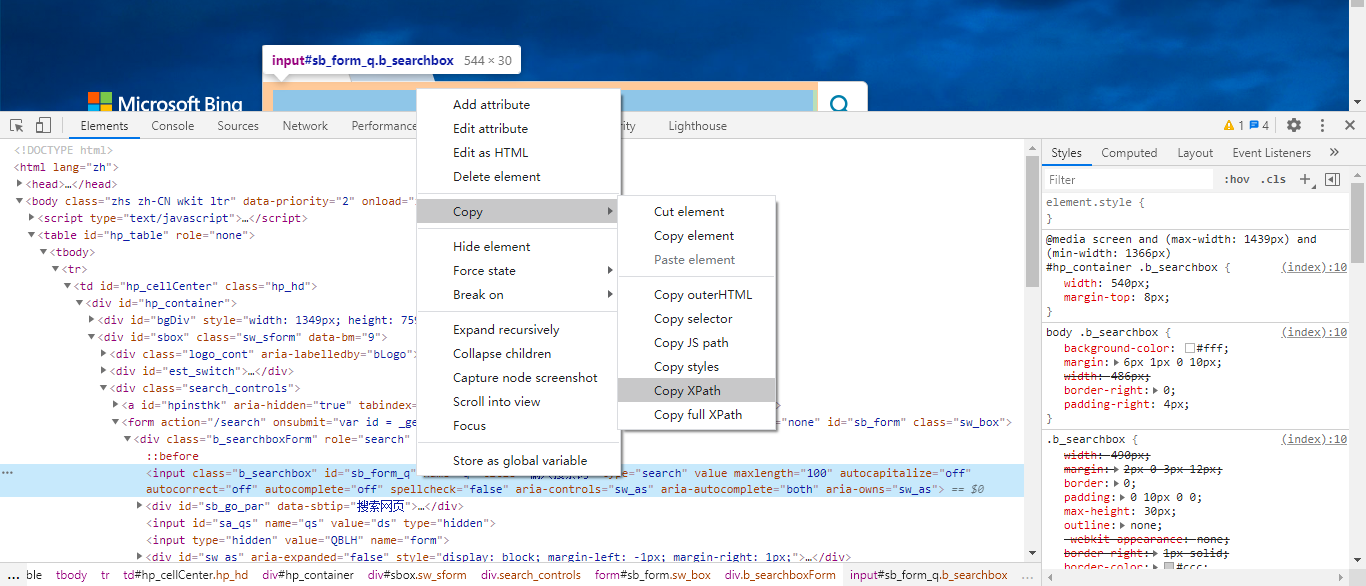Click the Microsoft Bing logo
Viewport: 1366px width, 586px height.
[165, 103]
